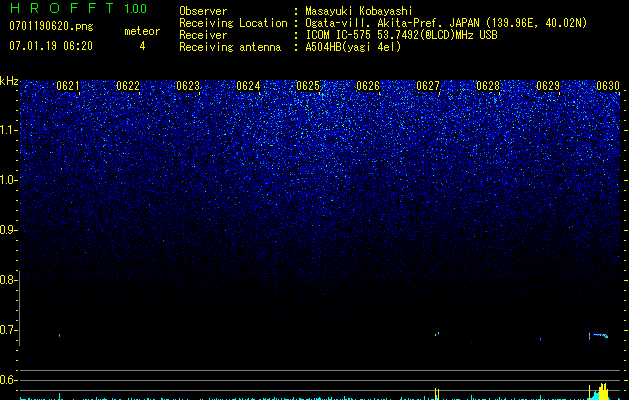Click the kHz axis unit label
This screenshot has width=629, height=400.
point(9,81)
